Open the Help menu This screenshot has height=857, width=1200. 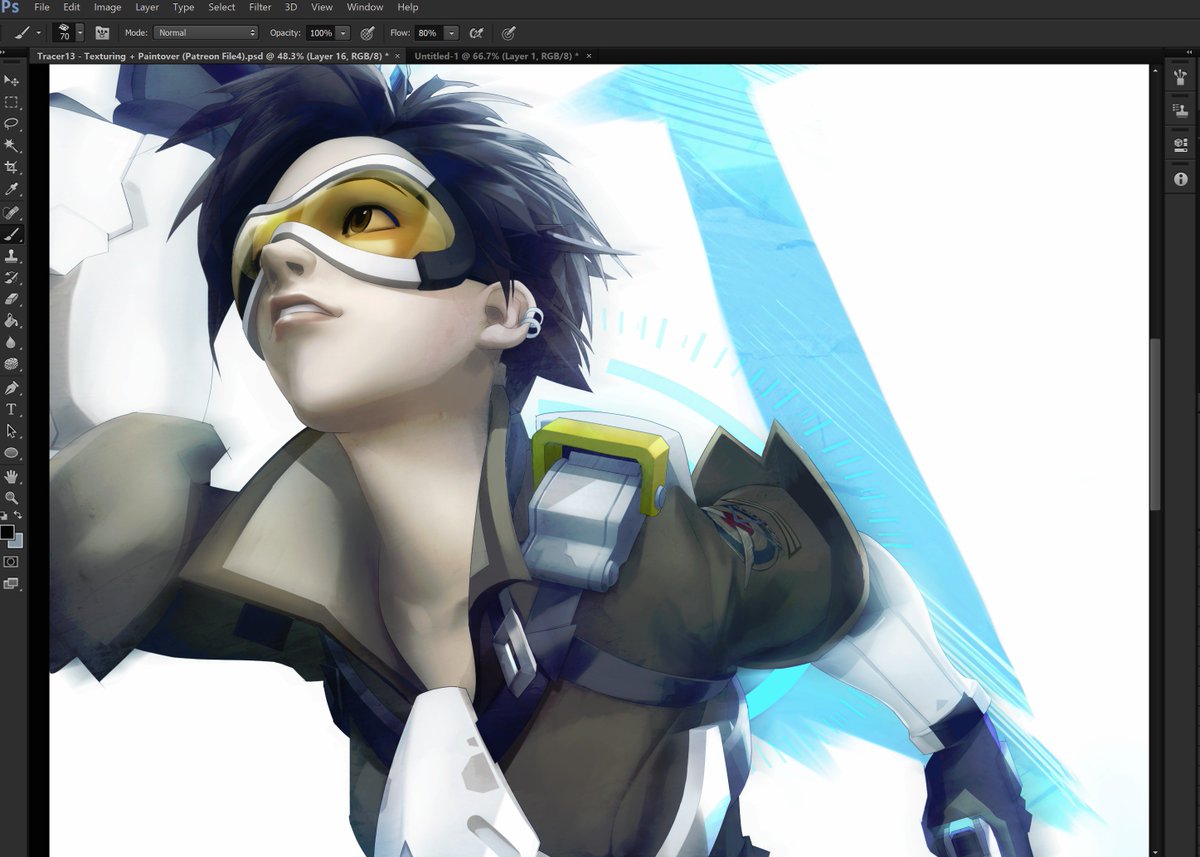(408, 7)
